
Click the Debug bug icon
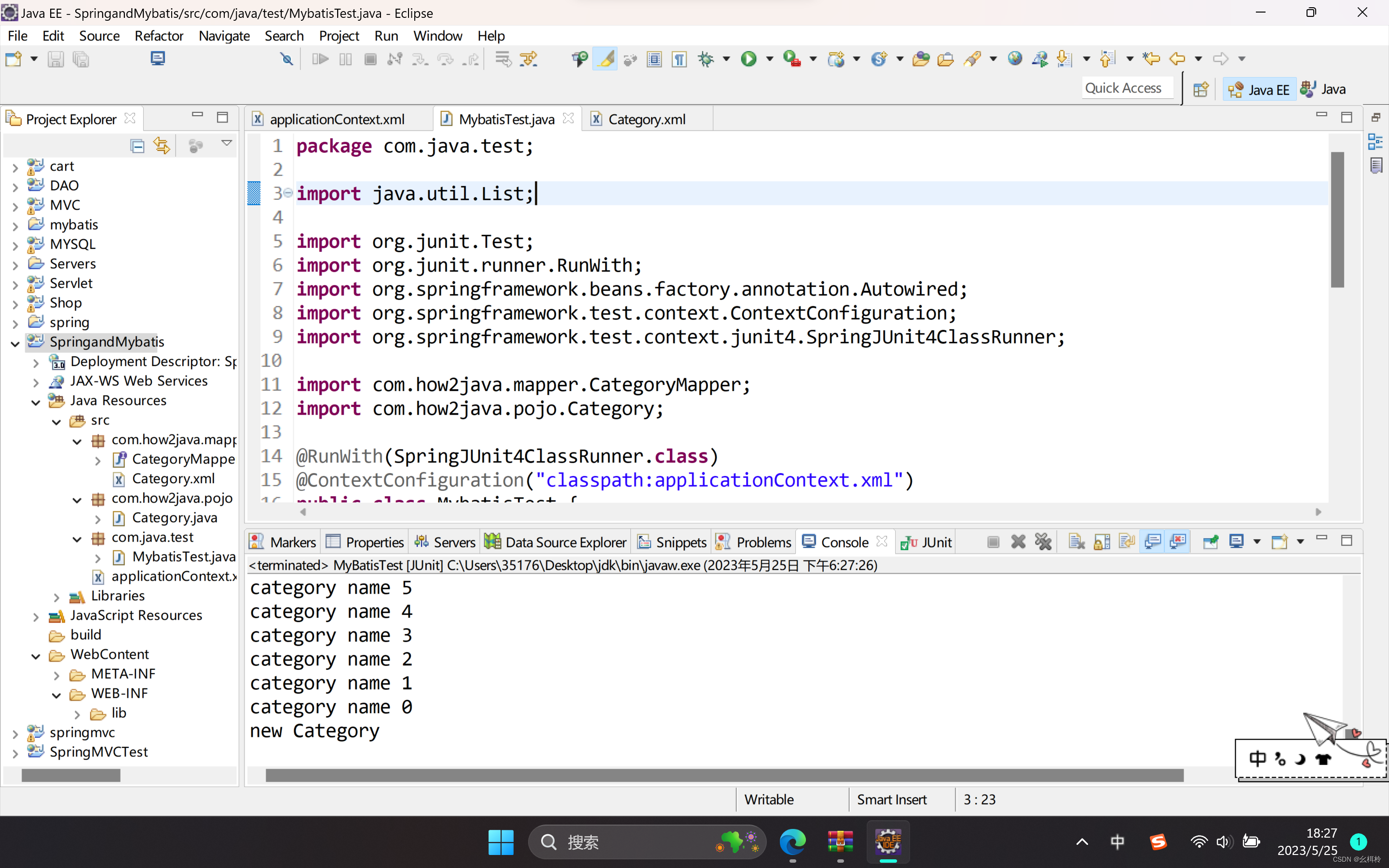[706, 59]
